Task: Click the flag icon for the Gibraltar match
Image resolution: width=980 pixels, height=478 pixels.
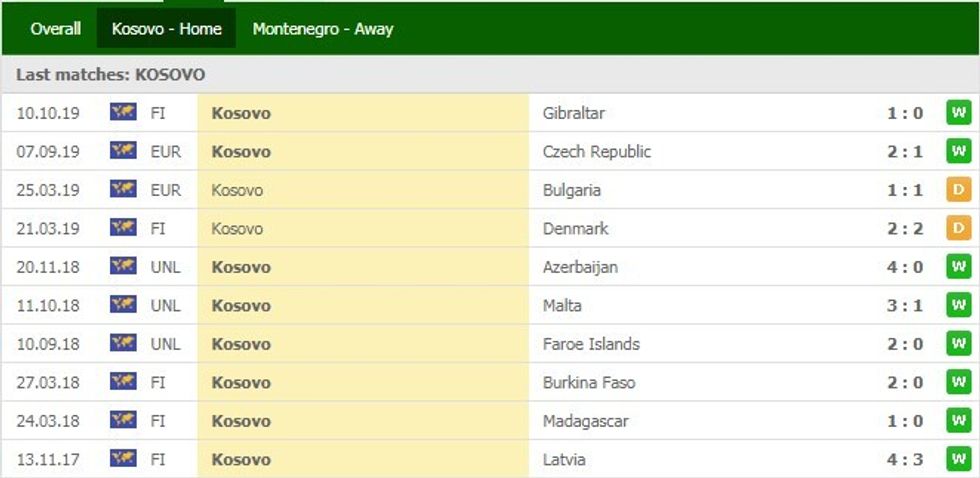Action: 123,113
